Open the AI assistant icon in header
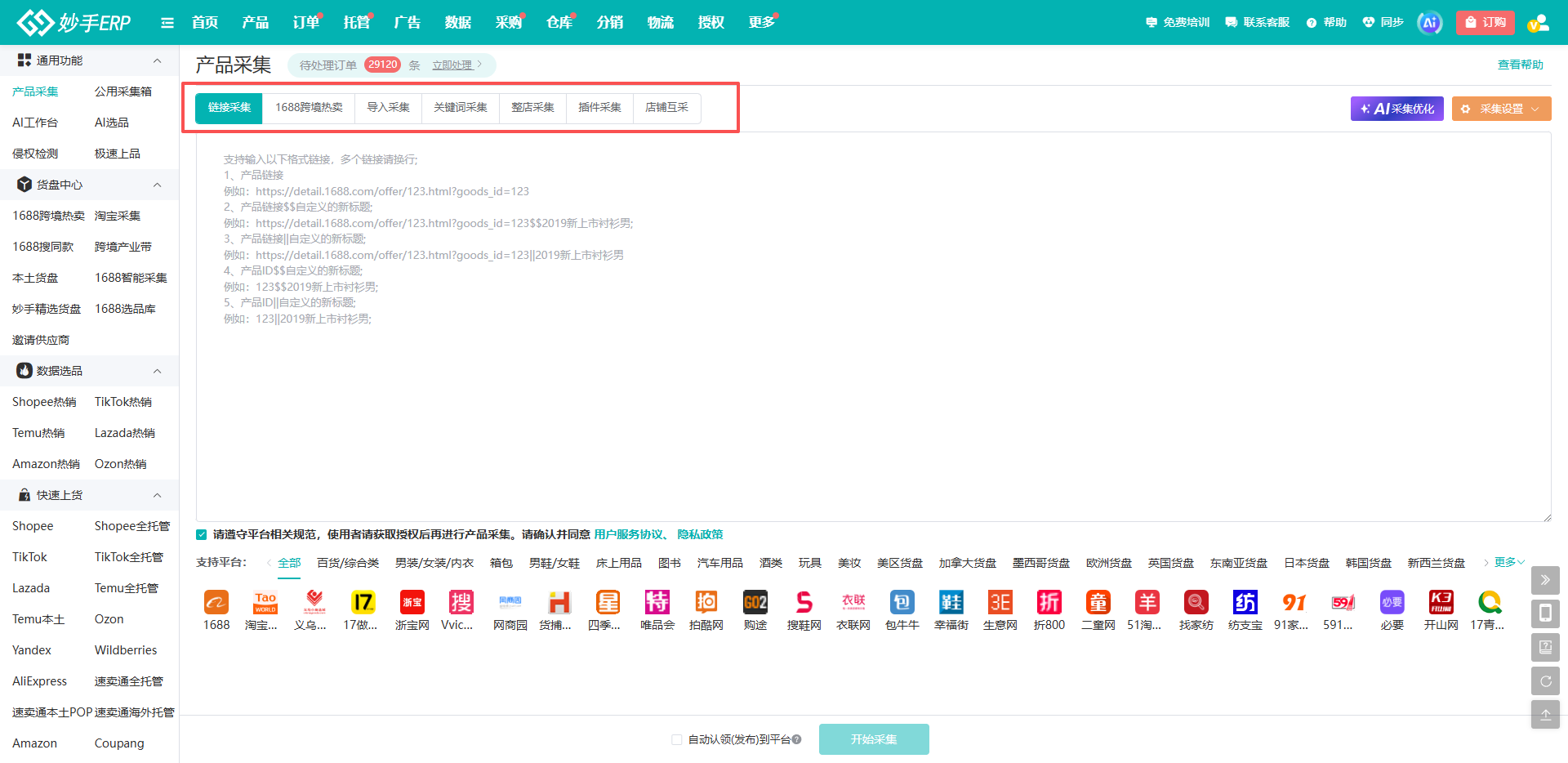Viewport: 1568px width, 763px height. coord(1429,23)
